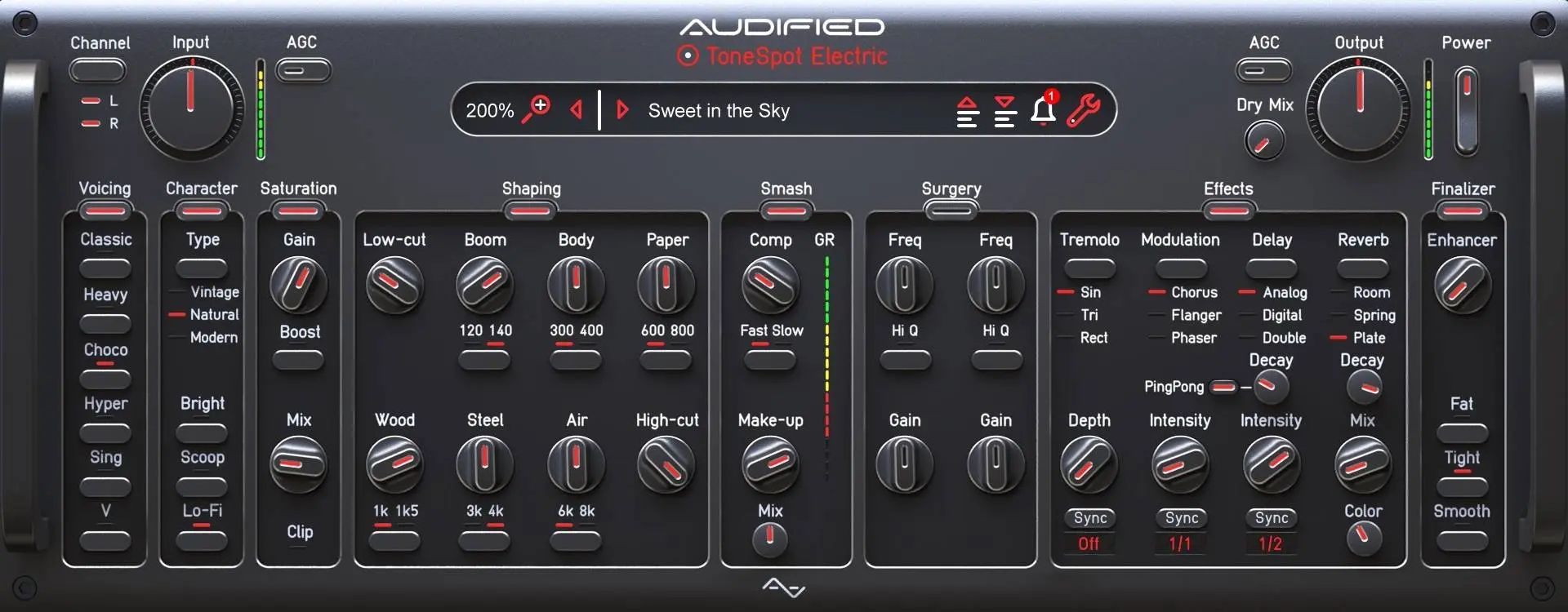The height and width of the screenshot is (612, 1568).
Task: Click the Output knob
Action: click(x=1359, y=108)
